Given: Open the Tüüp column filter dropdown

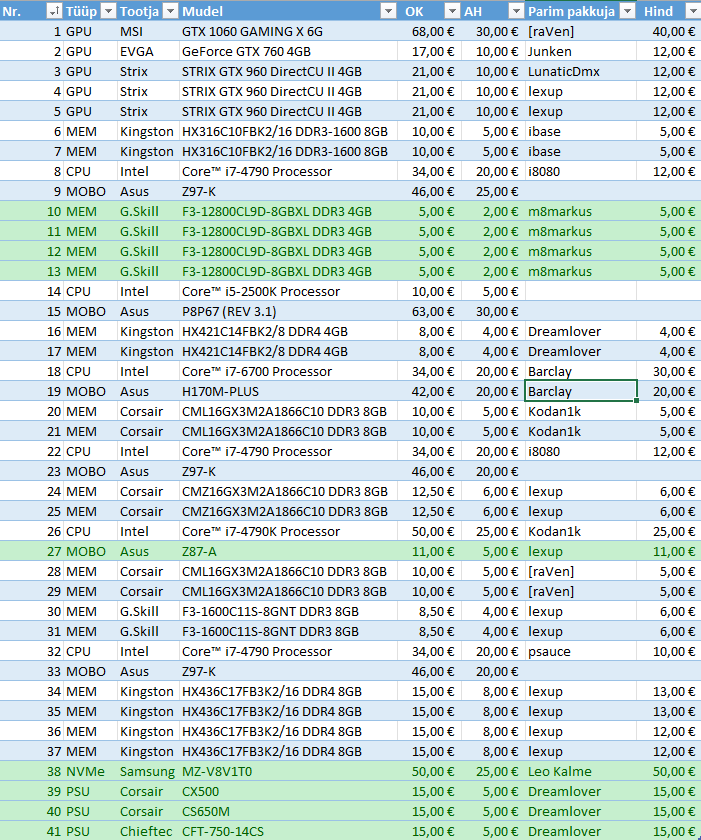Looking at the screenshot, I should pyautogui.click(x=109, y=11).
